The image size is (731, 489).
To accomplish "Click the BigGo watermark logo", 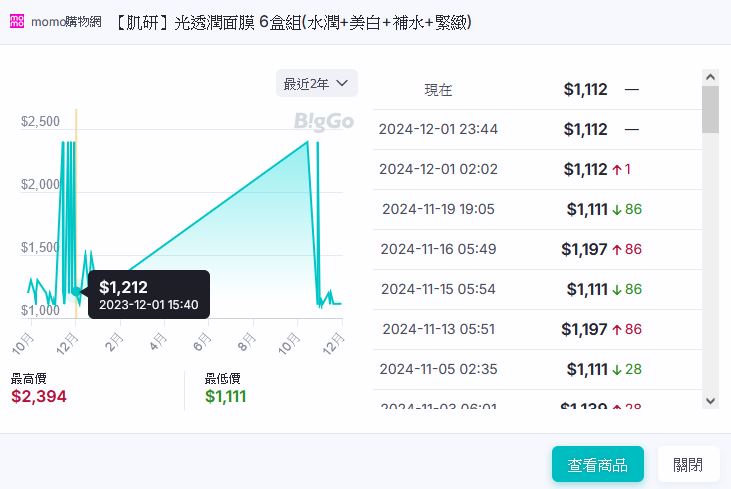I will click(323, 121).
